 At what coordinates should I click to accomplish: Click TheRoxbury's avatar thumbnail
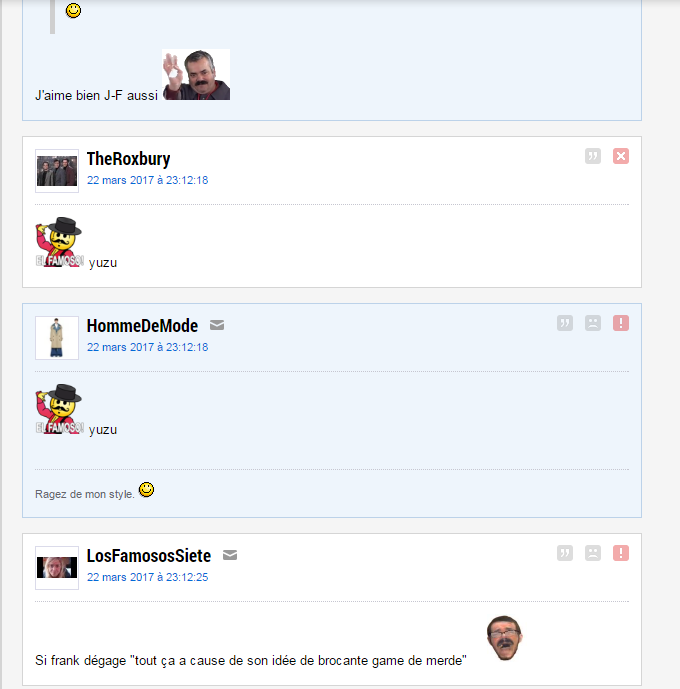coord(57,171)
